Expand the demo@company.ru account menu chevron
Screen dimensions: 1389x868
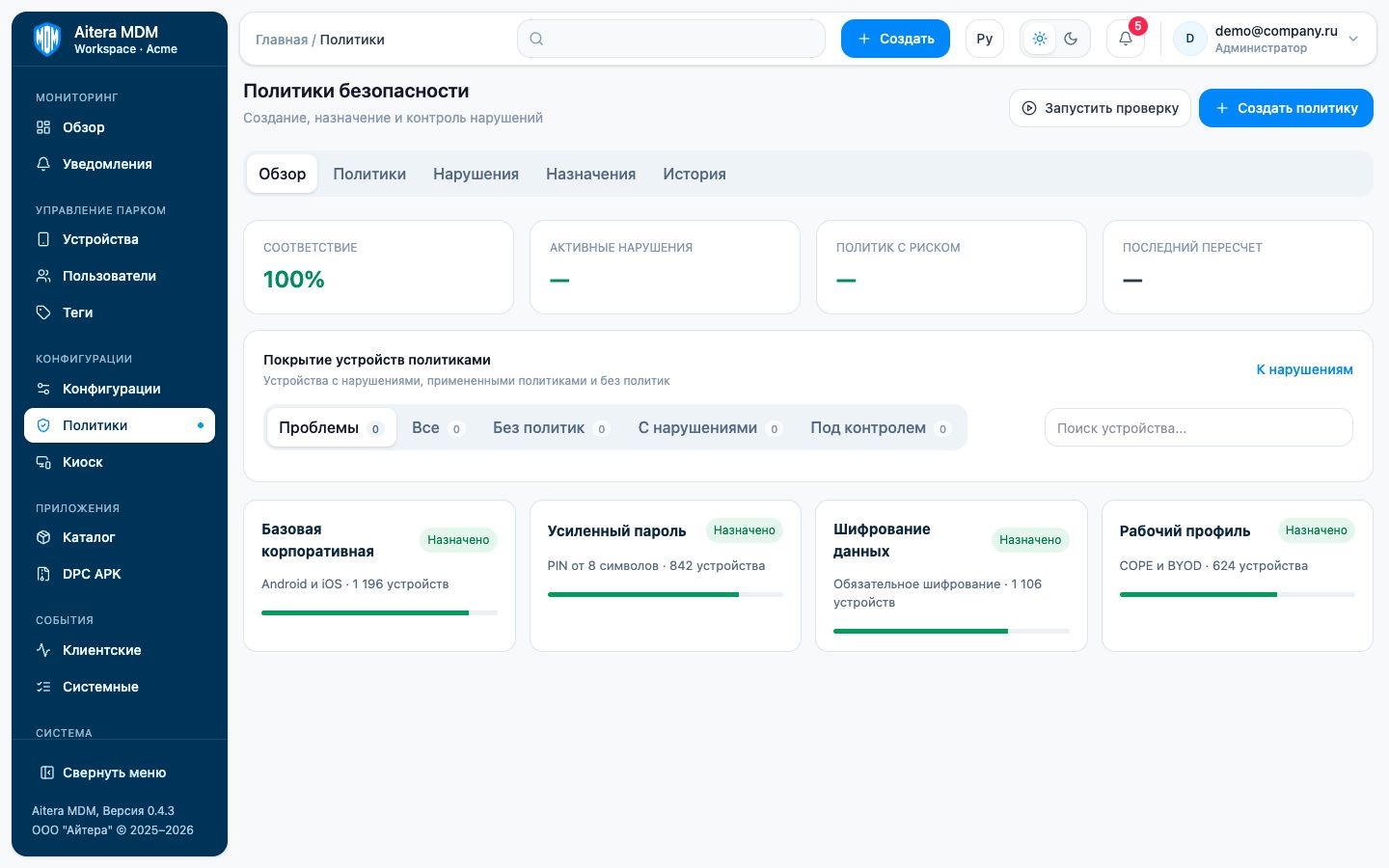(1353, 39)
